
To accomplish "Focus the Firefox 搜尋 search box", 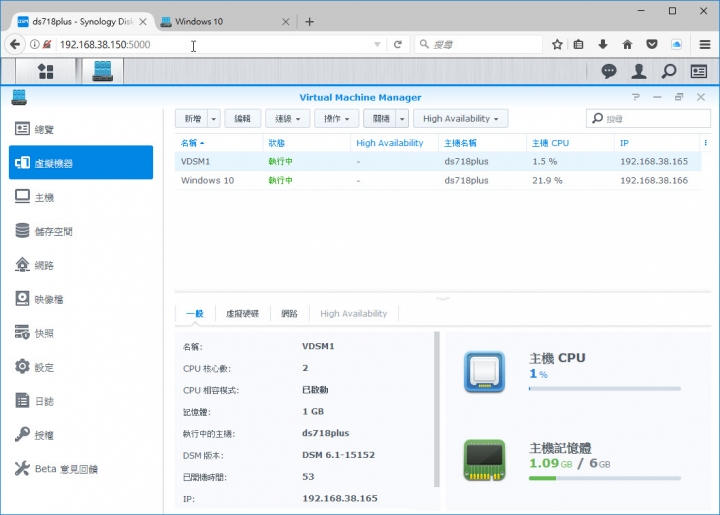I will click(x=478, y=45).
